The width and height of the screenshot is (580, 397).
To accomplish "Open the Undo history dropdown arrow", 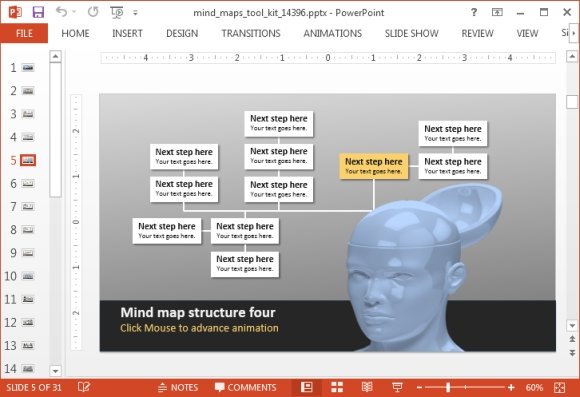I will (x=74, y=12).
